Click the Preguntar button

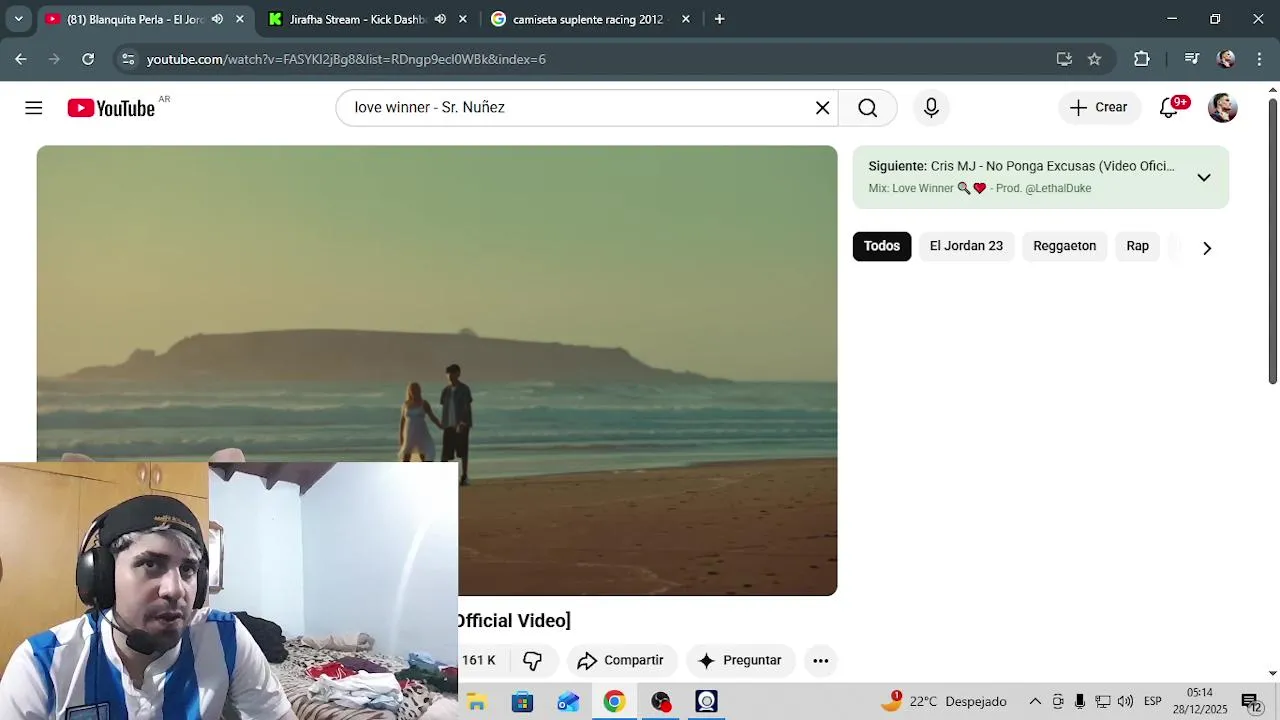[740, 660]
